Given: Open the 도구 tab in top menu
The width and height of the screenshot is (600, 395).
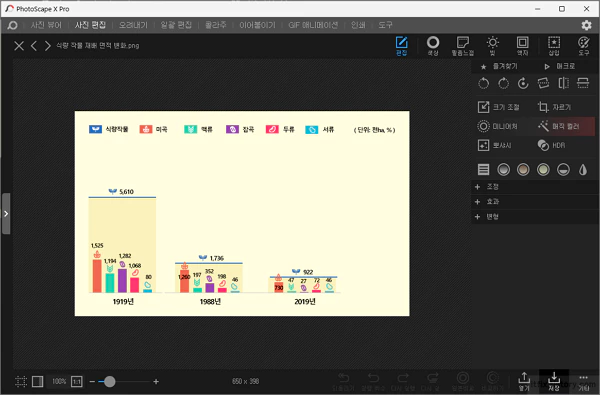Looking at the screenshot, I should pyautogui.click(x=385, y=25).
